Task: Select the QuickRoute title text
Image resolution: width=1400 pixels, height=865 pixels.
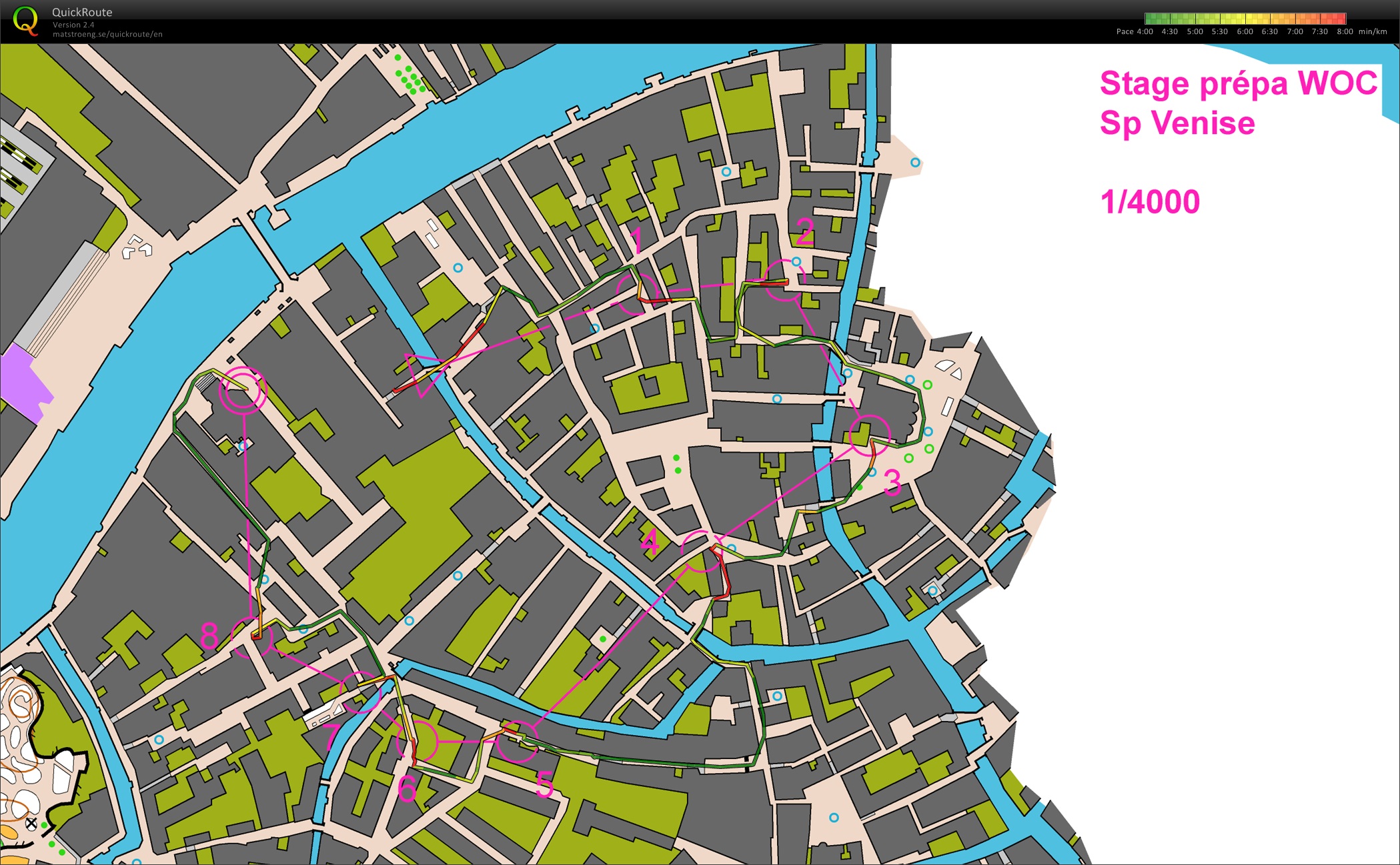Action: coord(82,12)
